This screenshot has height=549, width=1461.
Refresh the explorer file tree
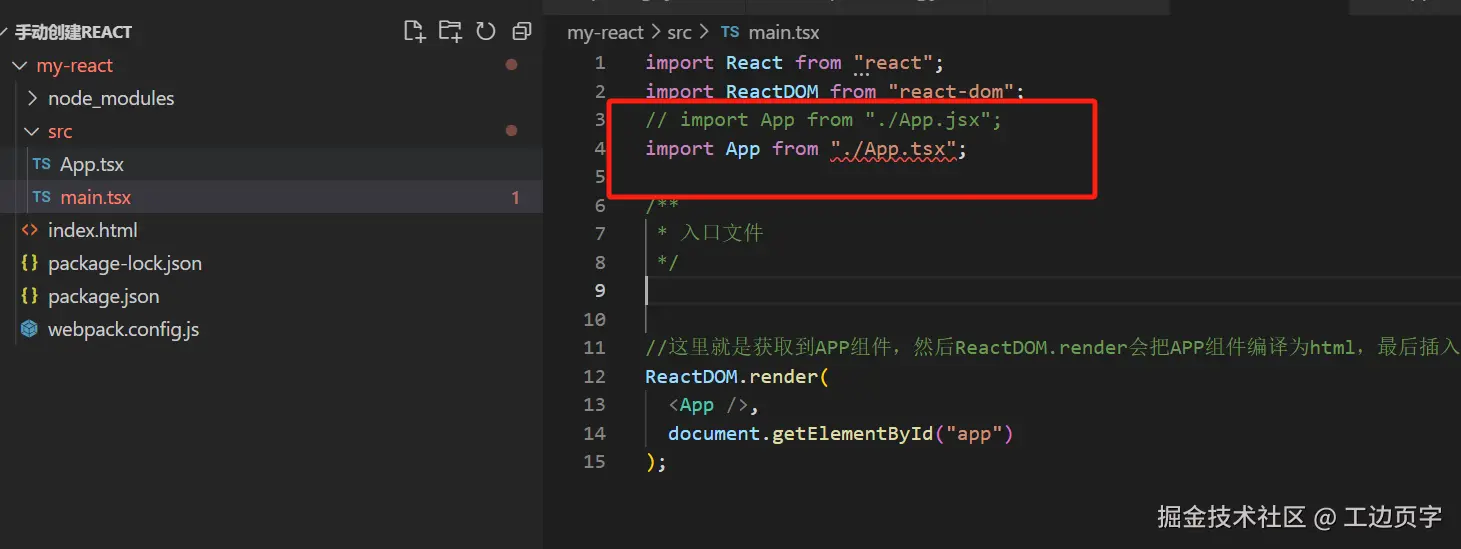click(486, 31)
